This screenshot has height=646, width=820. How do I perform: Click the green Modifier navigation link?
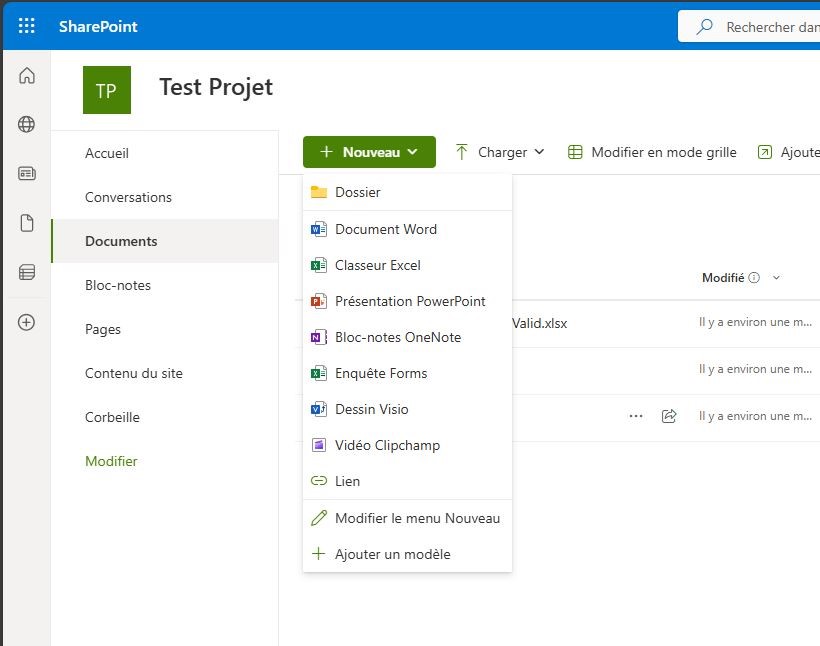coord(111,461)
